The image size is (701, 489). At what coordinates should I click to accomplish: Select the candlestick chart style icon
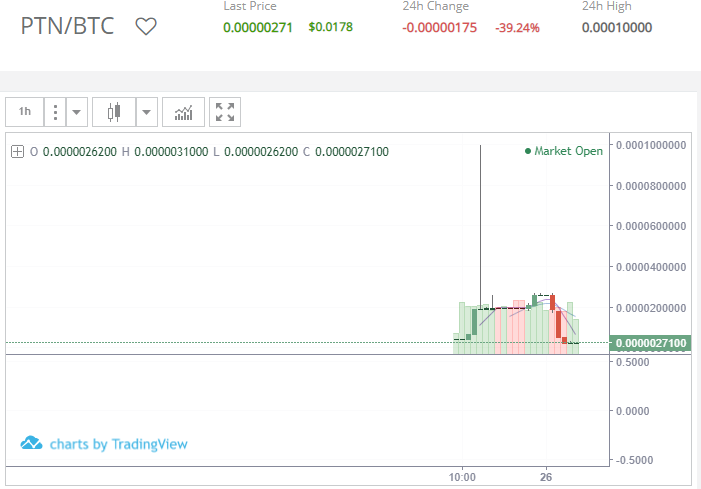pos(114,112)
